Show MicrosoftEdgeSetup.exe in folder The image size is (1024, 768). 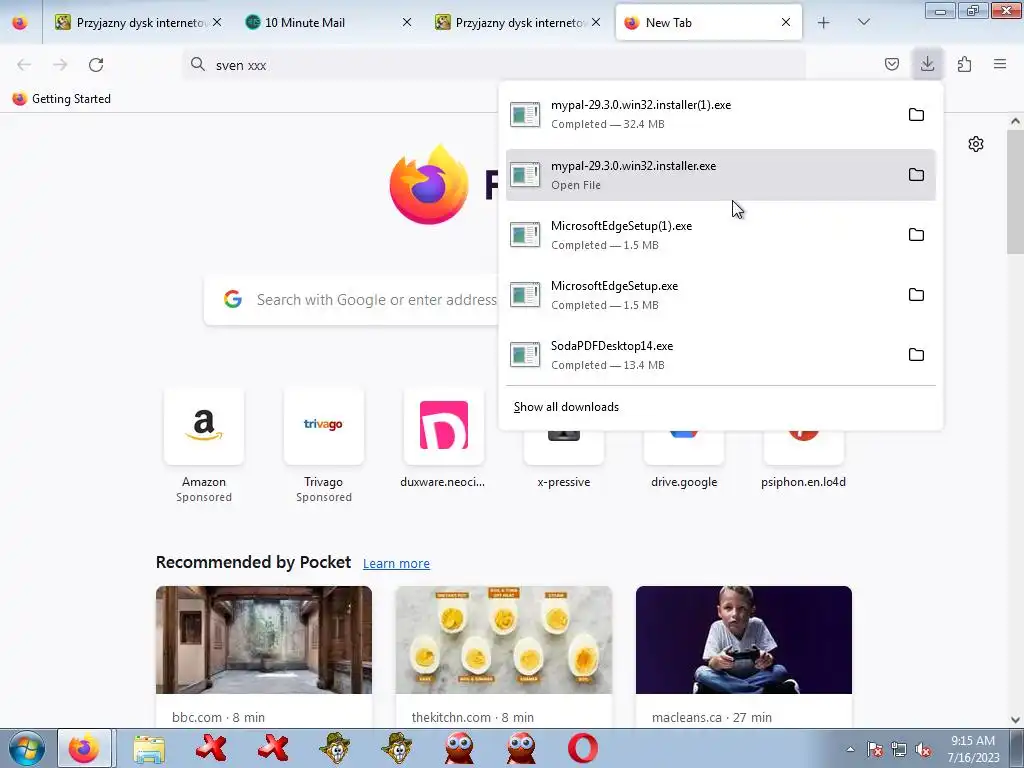point(916,295)
